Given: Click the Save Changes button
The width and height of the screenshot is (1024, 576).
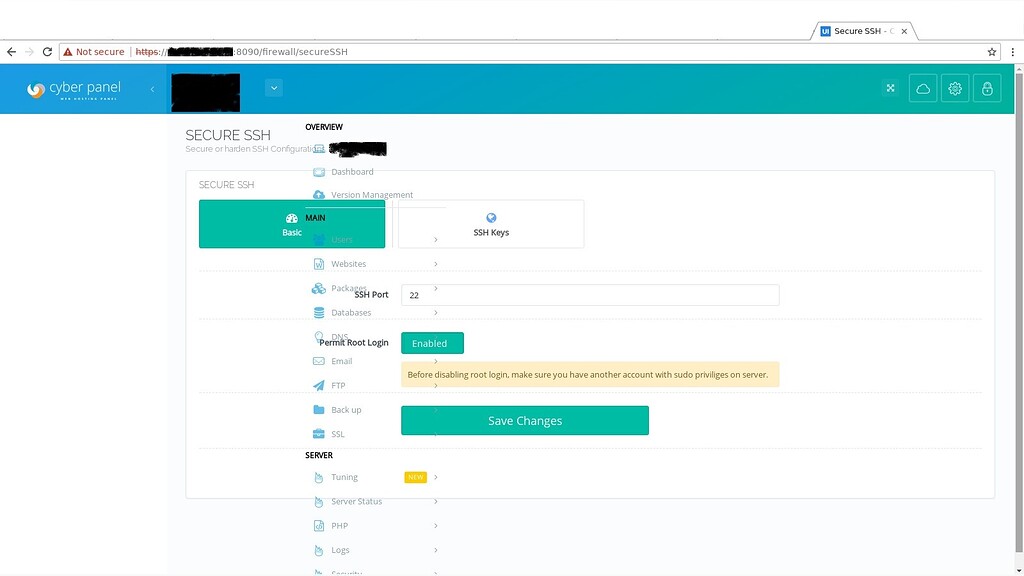Looking at the screenshot, I should click(x=524, y=420).
